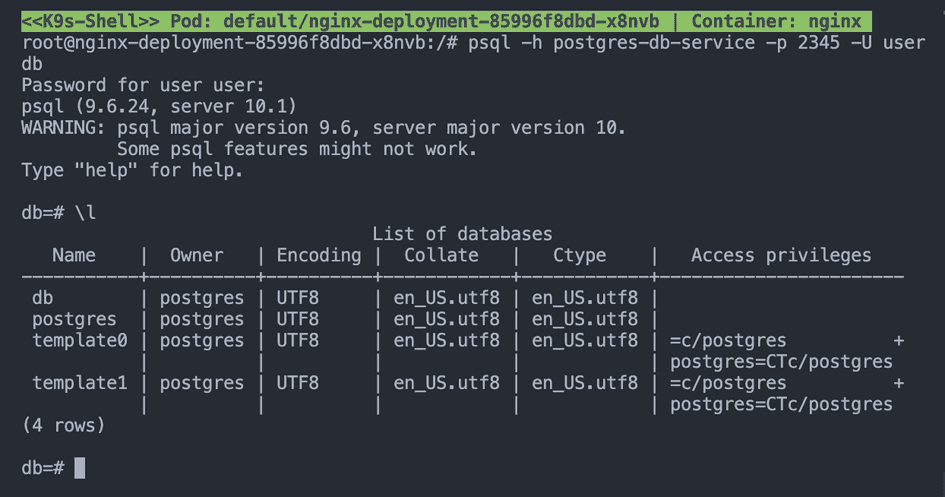Click the "Ctype" column header
The image size is (945, 497).
[x=580, y=256]
